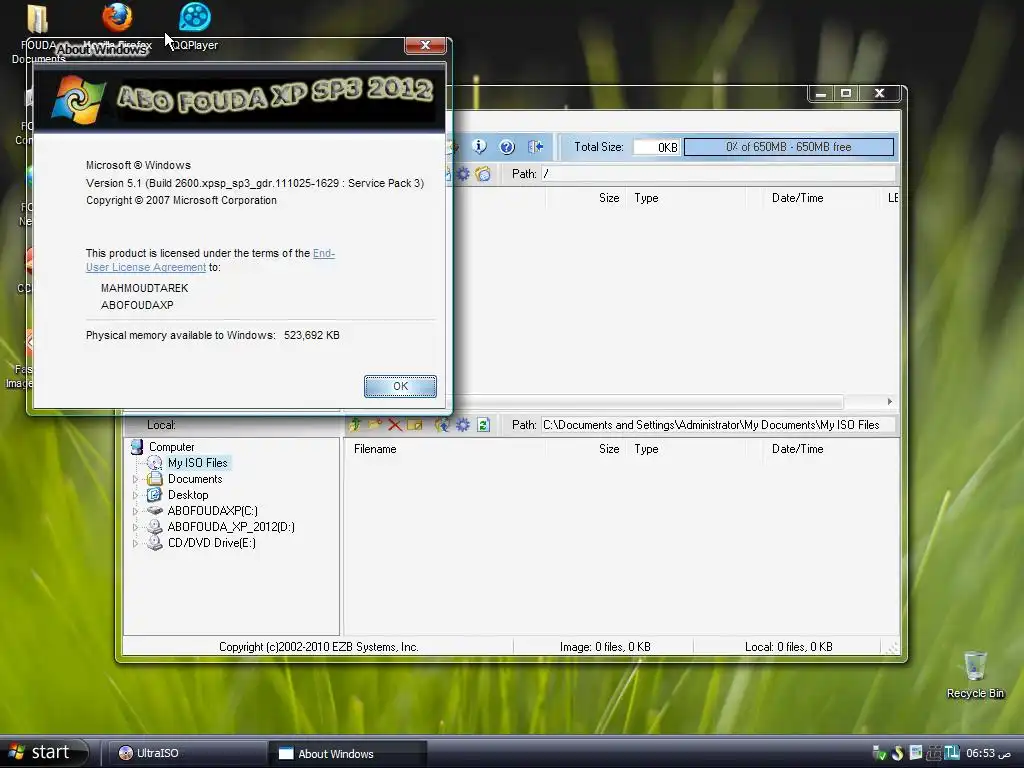Click the rename folder icon in Local toolbar
1024x768 pixels.
[x=415, y=425]
